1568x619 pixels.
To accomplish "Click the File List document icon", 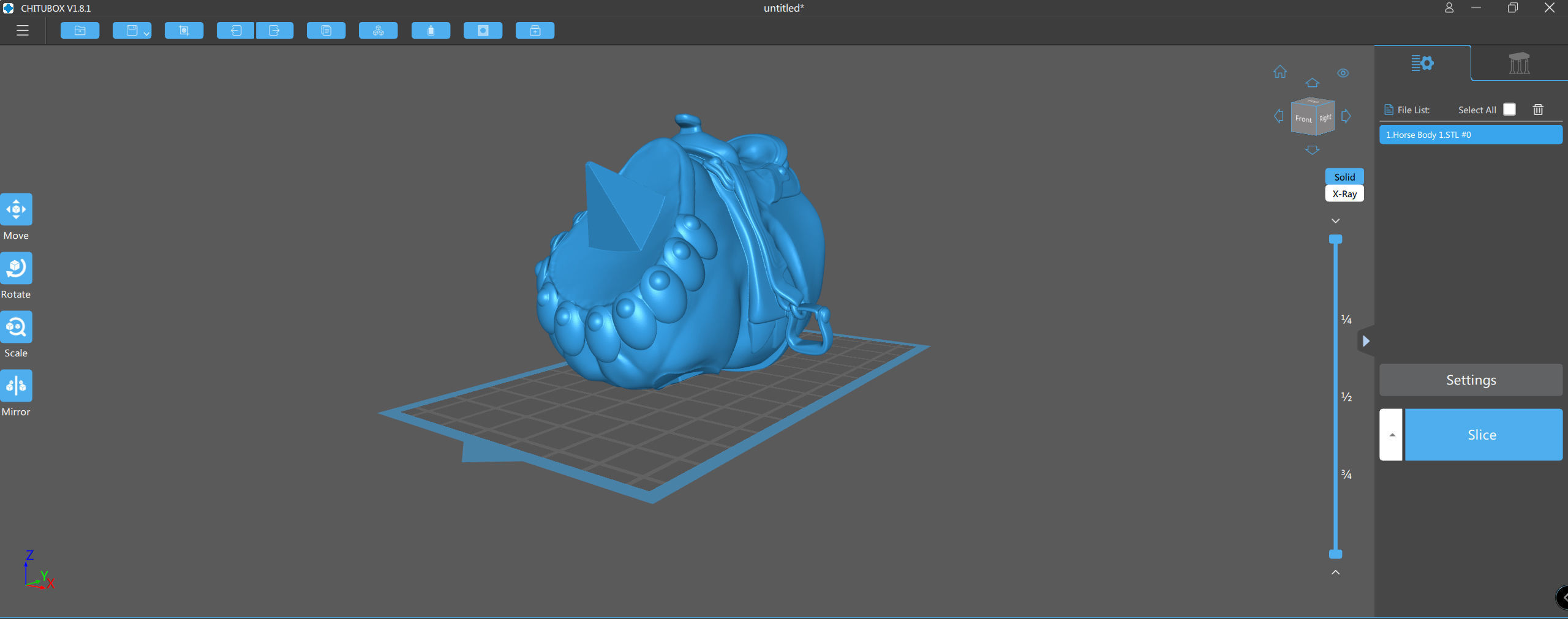I will (1389, 110).
